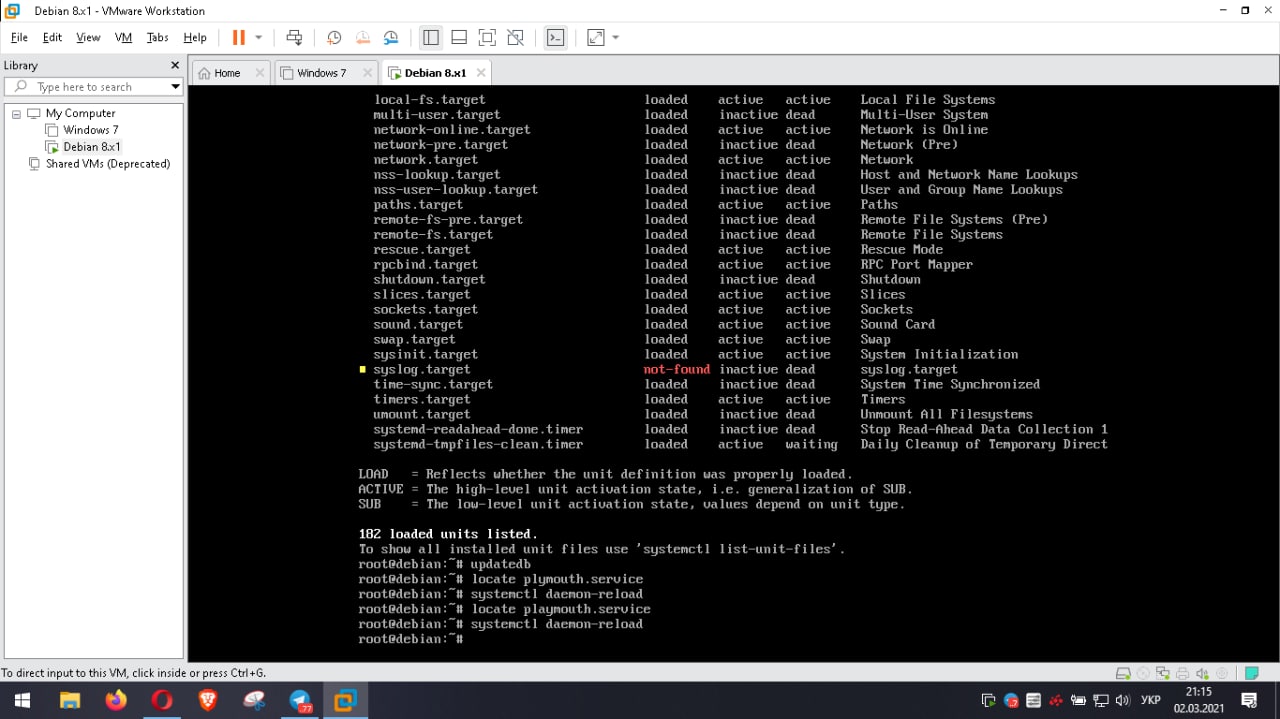The image size is (1280, 719).
Task: Select Windows 7 in the library tree
Action: click(90, 130)
